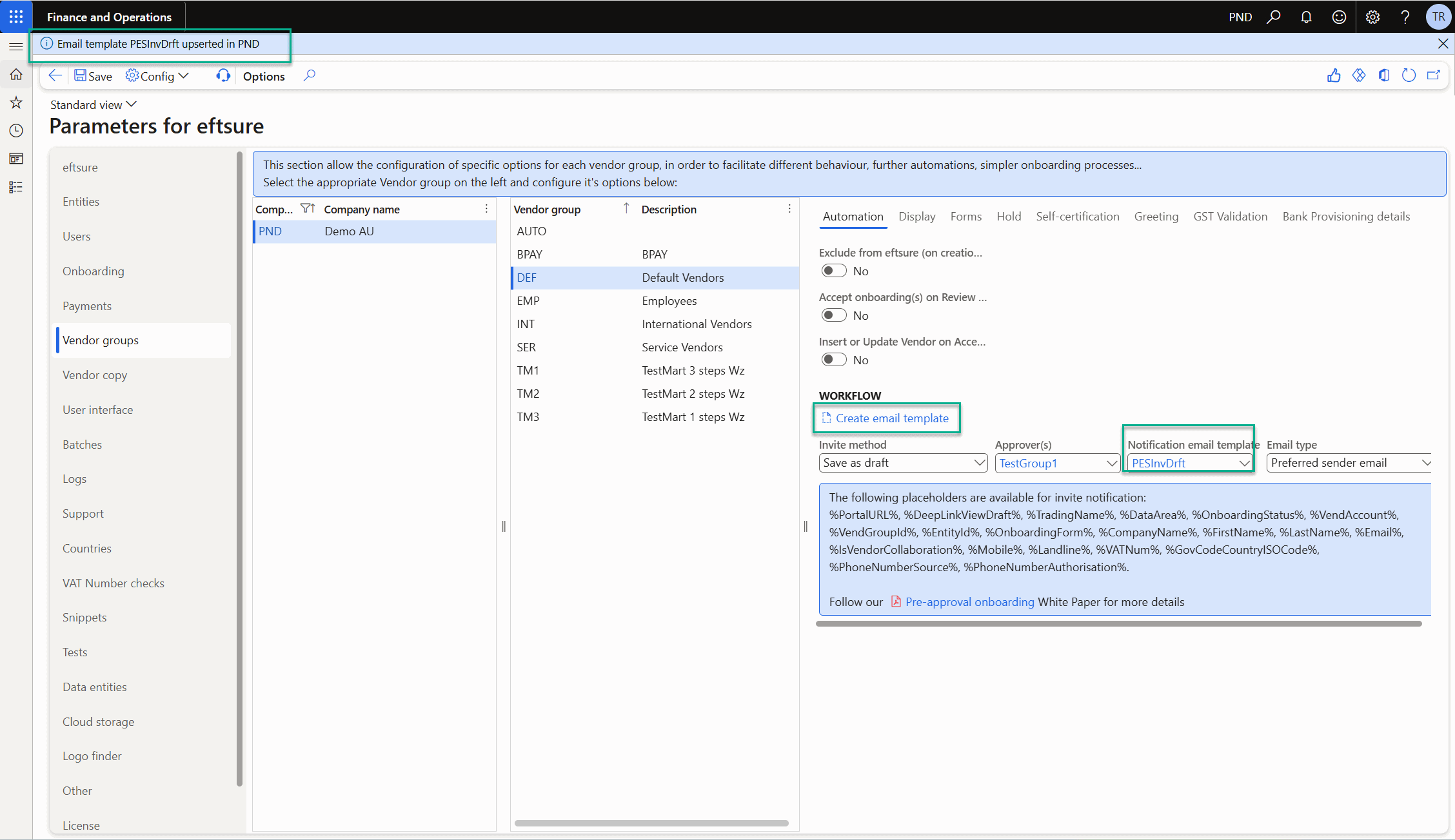Switch to the Display tab
1455x840 pixels.
click(x=917, y=217)
